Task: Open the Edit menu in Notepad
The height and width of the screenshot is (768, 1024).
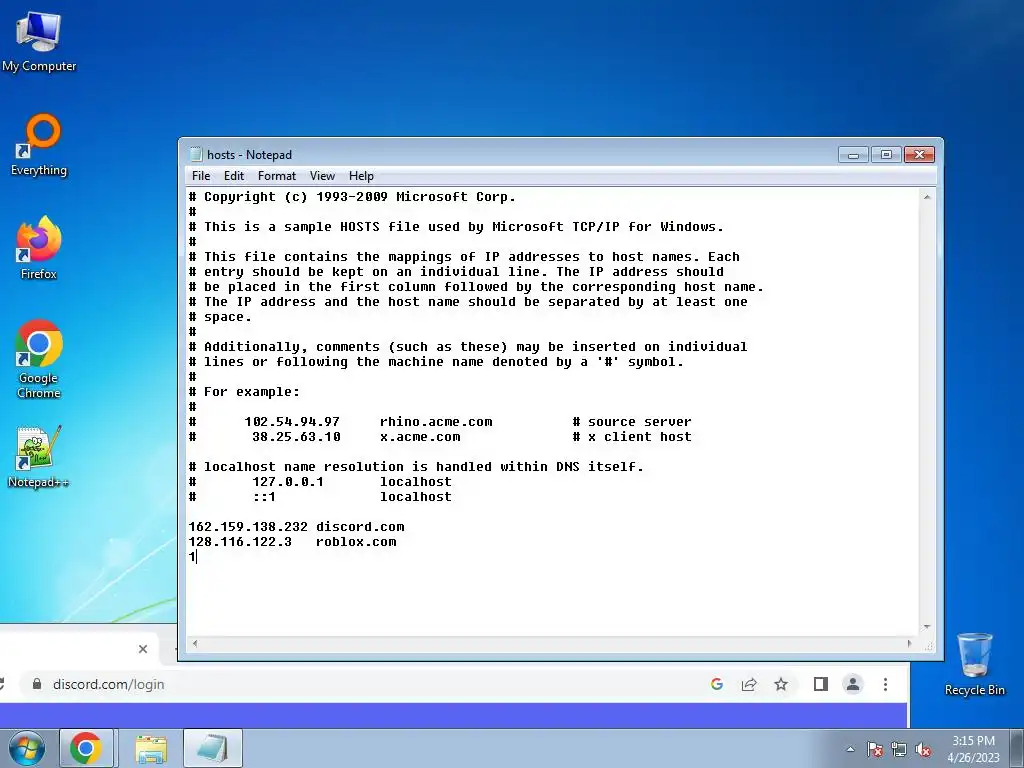Action: [233, 176]
